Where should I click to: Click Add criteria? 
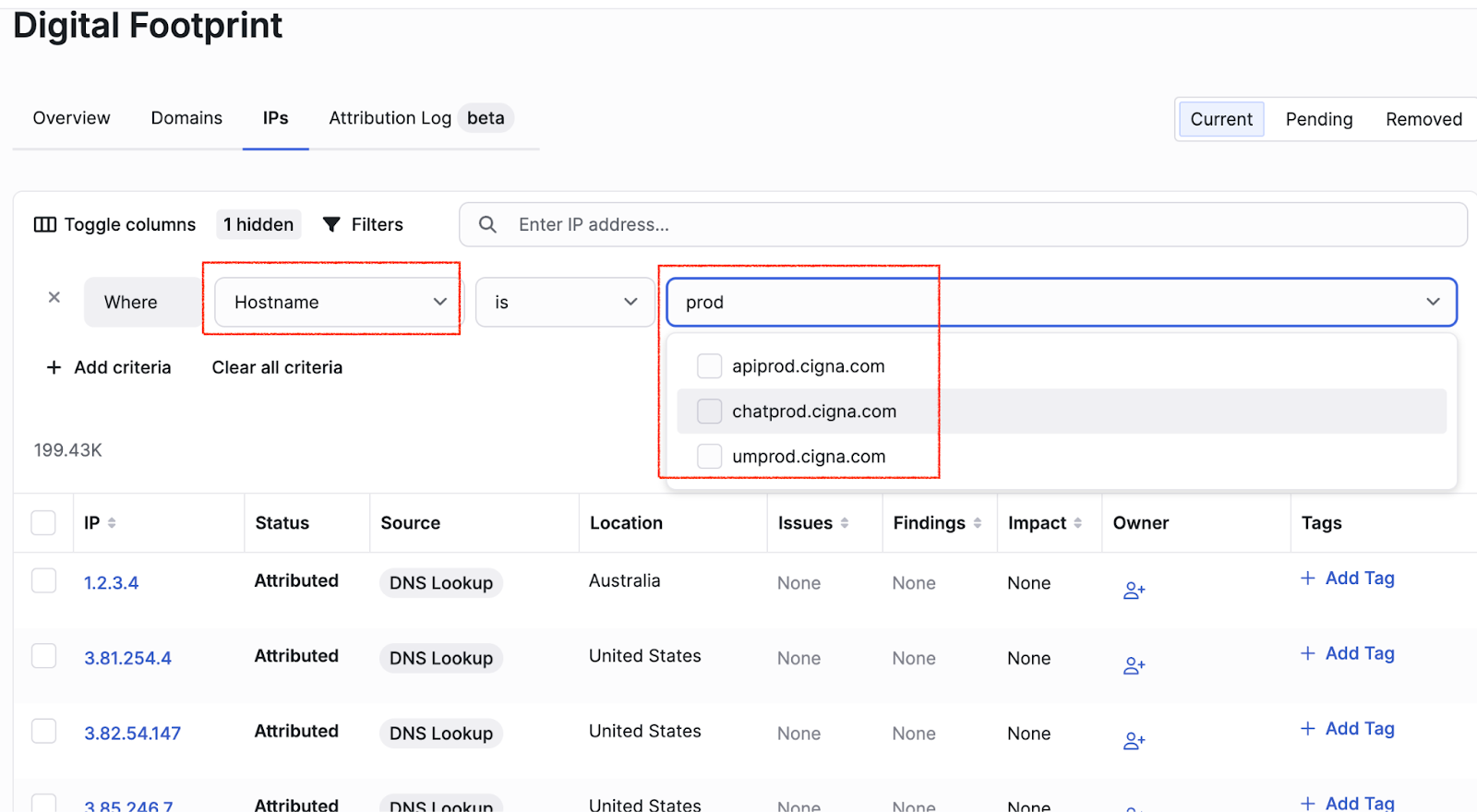109,367
